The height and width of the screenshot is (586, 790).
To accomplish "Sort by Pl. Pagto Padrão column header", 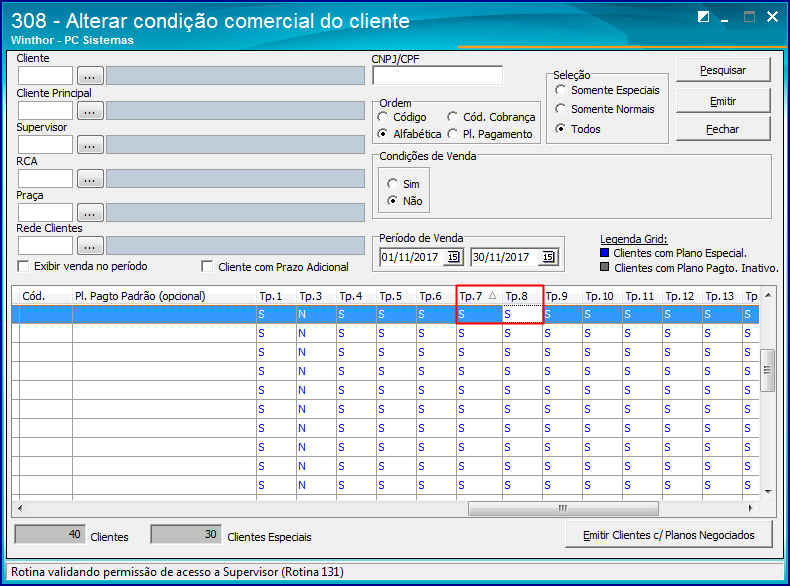I will tap(164, 296).
